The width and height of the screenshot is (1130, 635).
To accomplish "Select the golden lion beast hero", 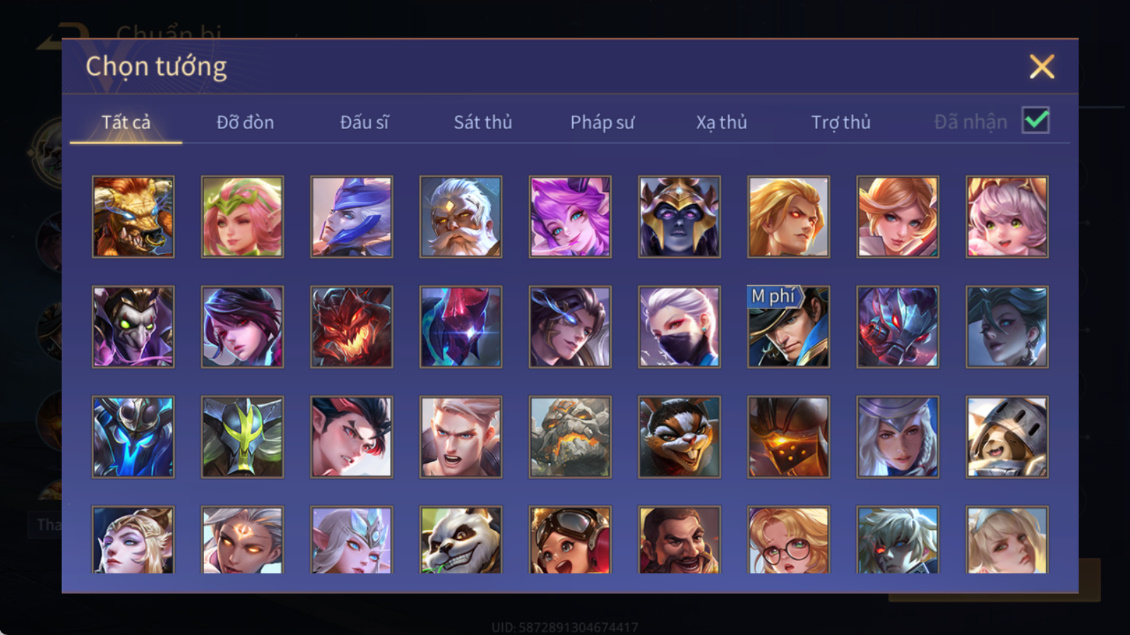I will point(133,217).
